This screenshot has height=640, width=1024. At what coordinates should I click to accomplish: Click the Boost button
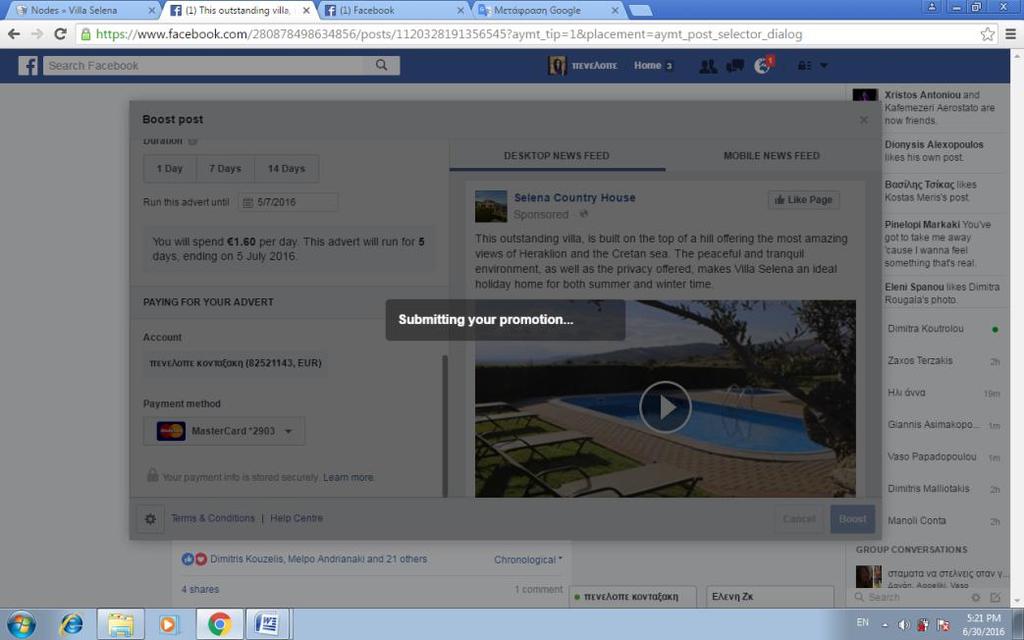click(x=852, y=519)
